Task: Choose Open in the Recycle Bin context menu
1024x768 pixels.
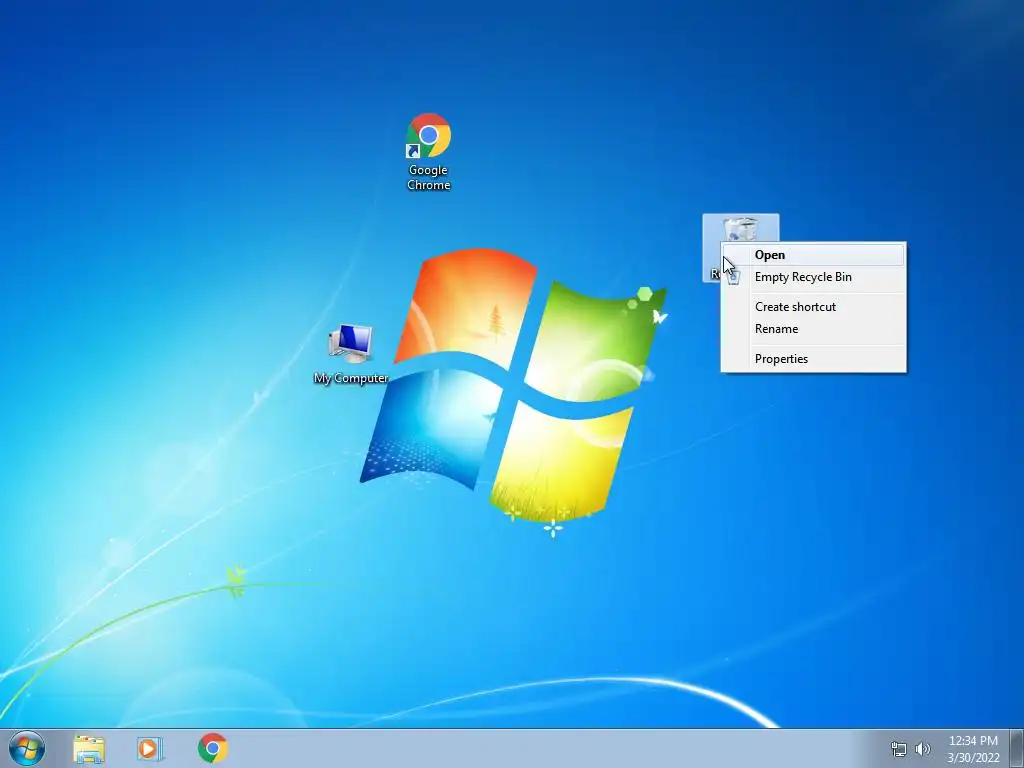Action: [x=813, y=255]
